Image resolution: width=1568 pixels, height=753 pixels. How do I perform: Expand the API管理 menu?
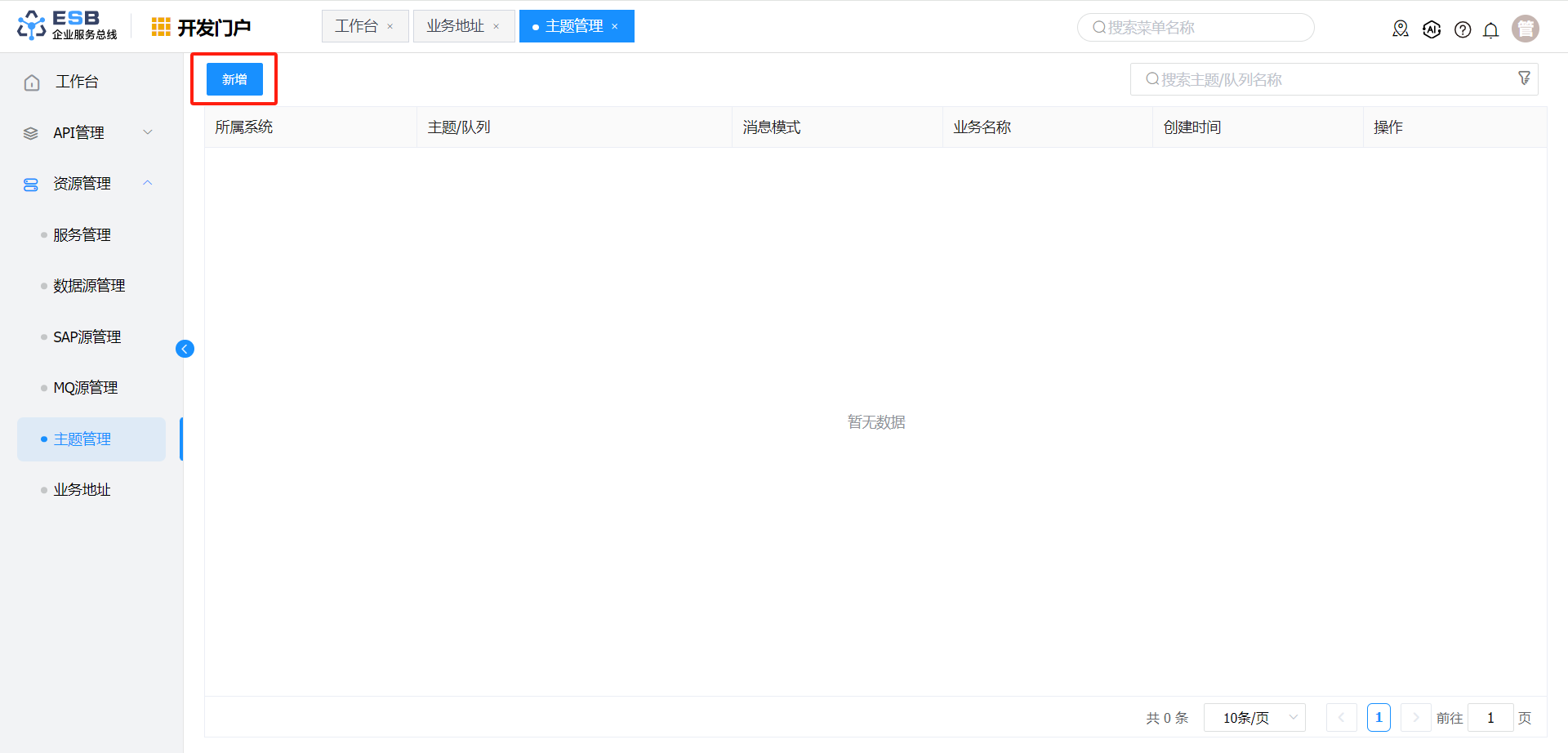coord(148,132)
